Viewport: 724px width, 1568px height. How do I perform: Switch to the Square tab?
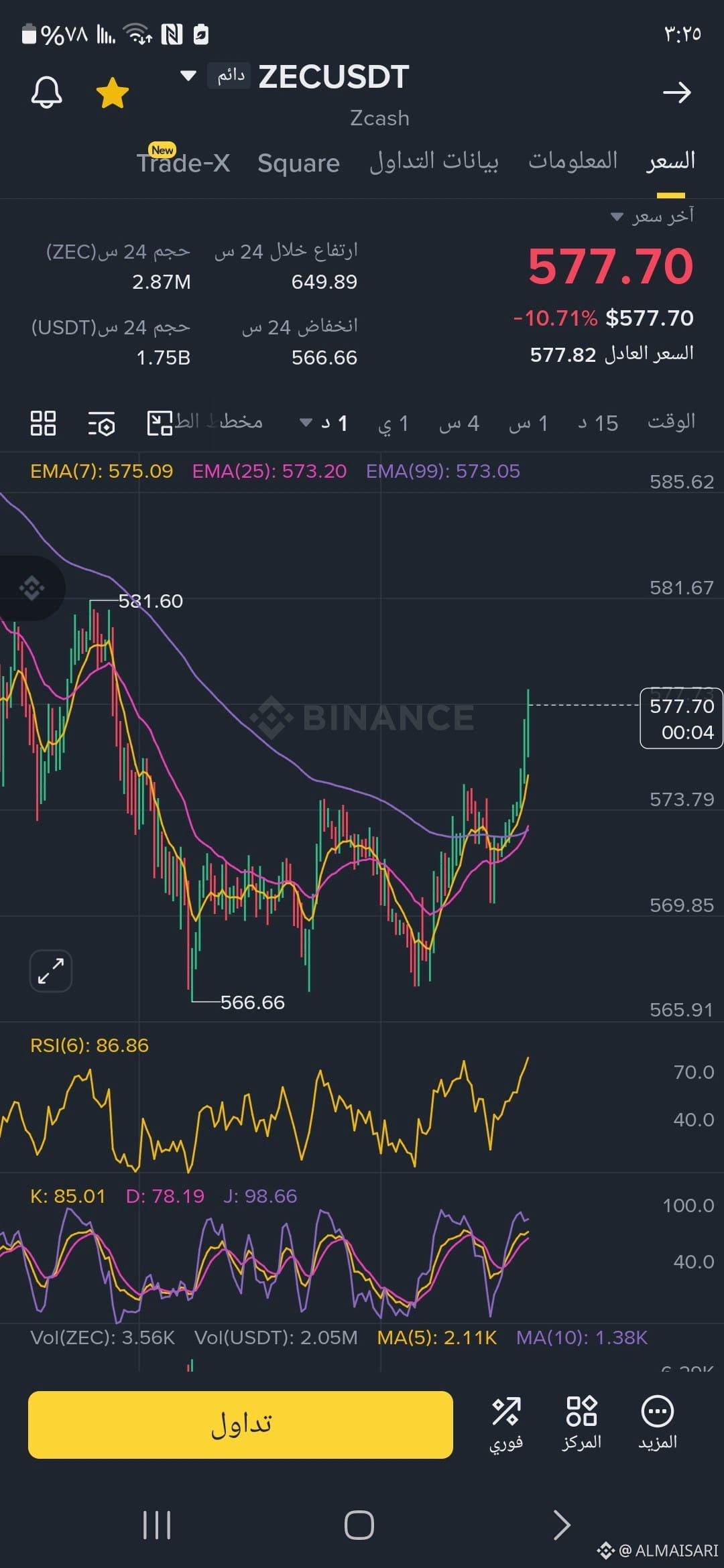pos(298,163)
